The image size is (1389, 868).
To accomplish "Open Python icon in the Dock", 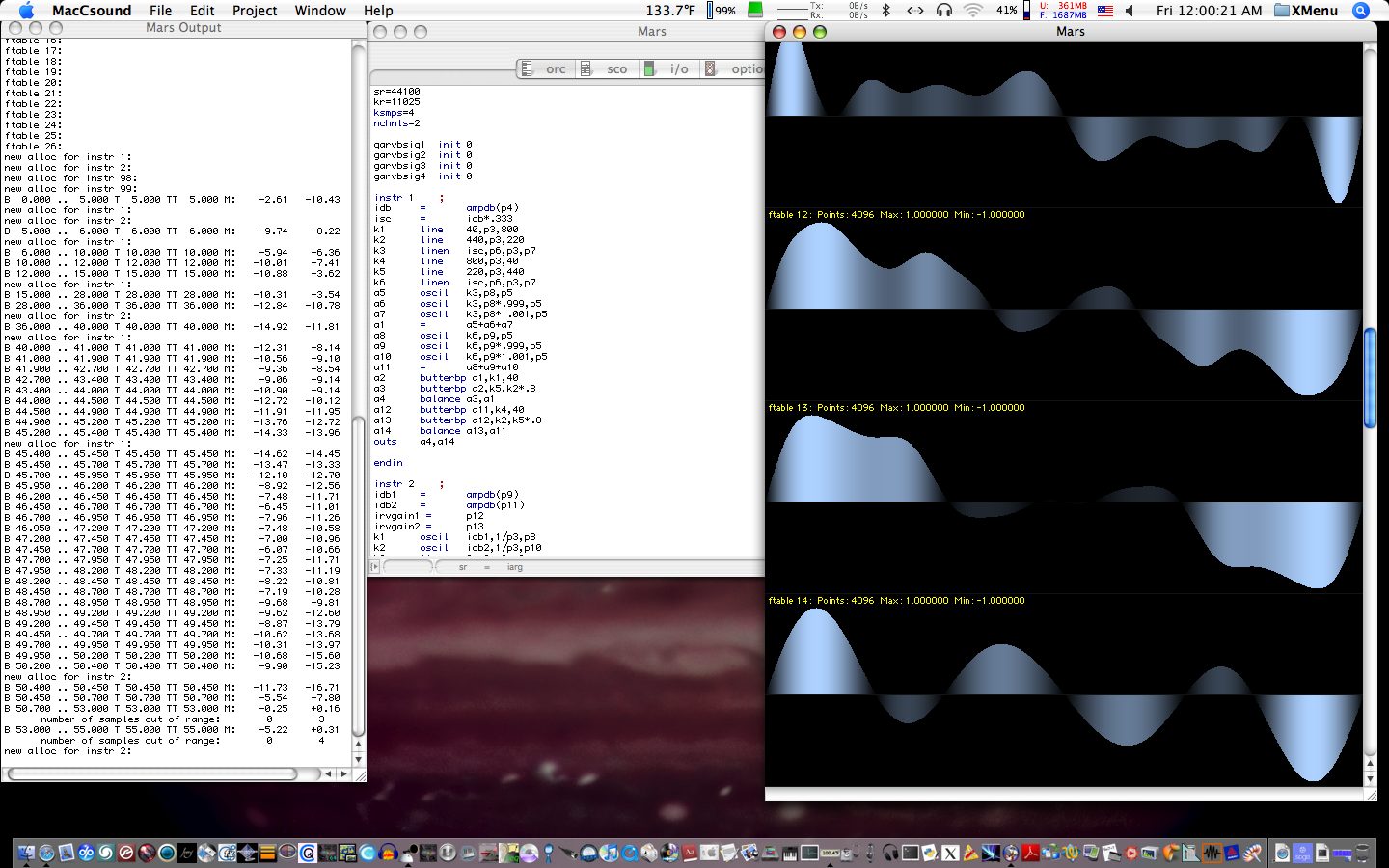I will 930,853.
